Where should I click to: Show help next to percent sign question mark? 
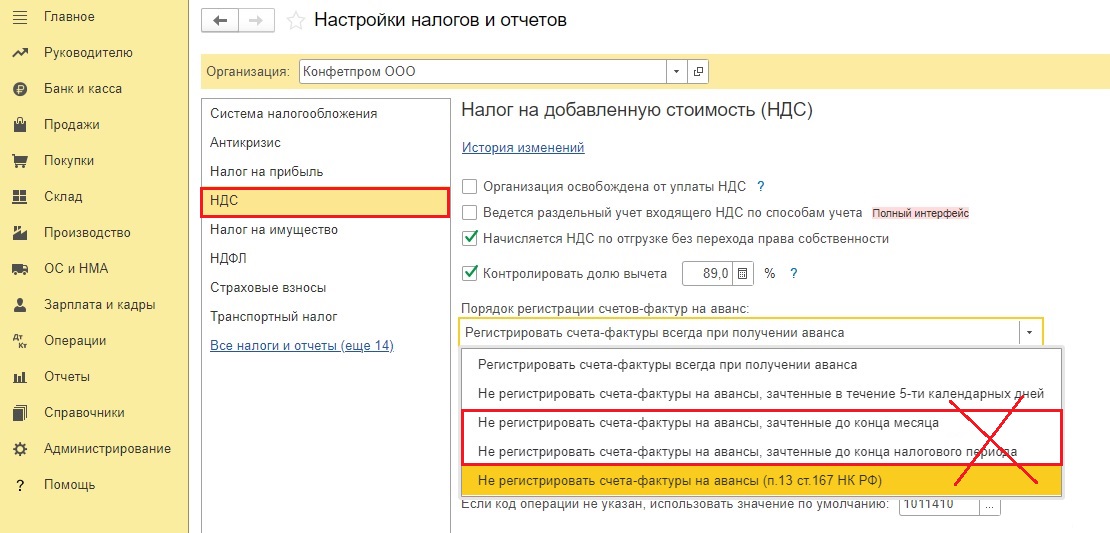pyautogui.click(x=794, y=273)
